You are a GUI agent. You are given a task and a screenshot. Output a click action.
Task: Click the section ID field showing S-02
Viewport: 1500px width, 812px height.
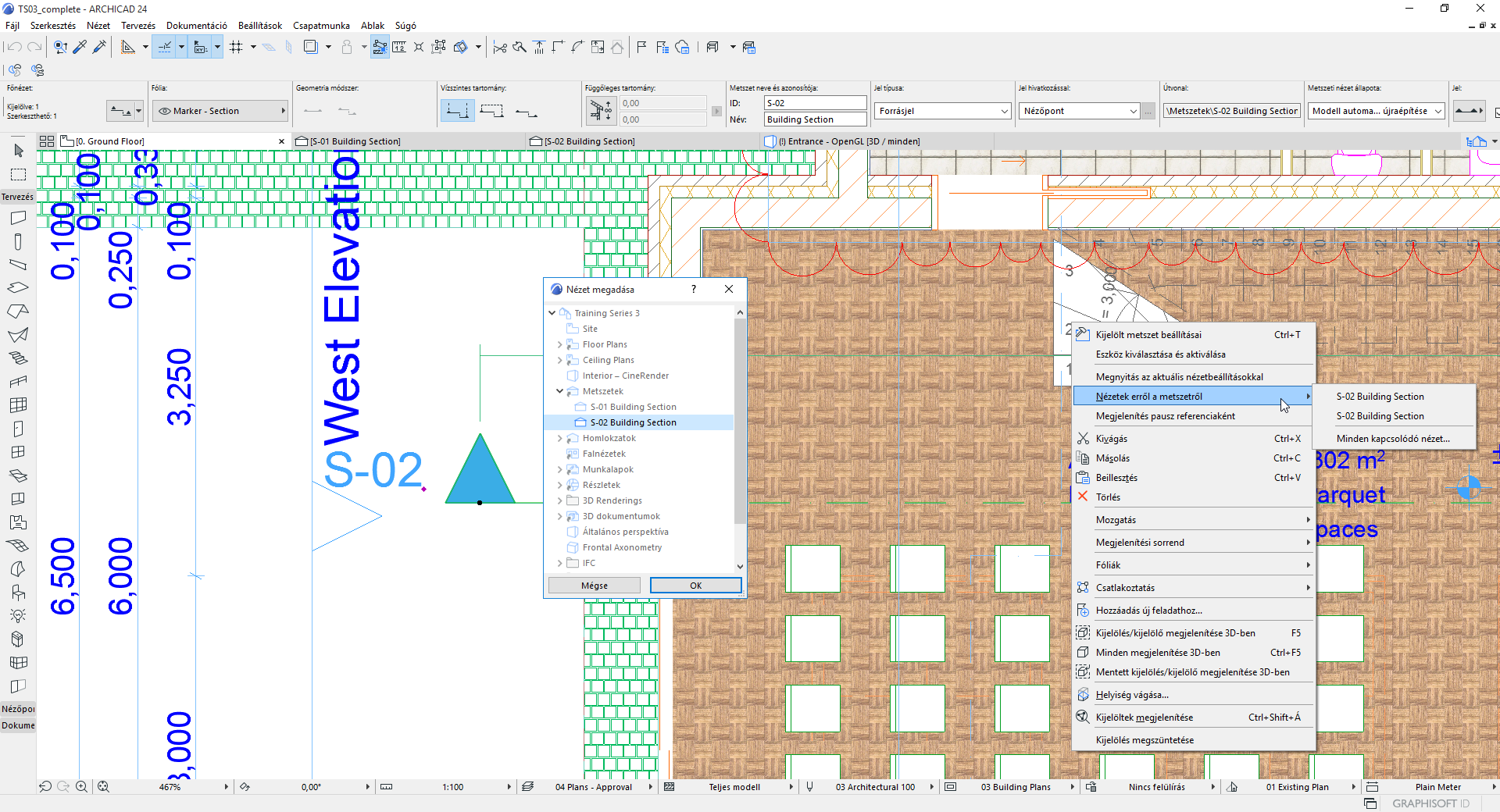[x=814, y=102]
